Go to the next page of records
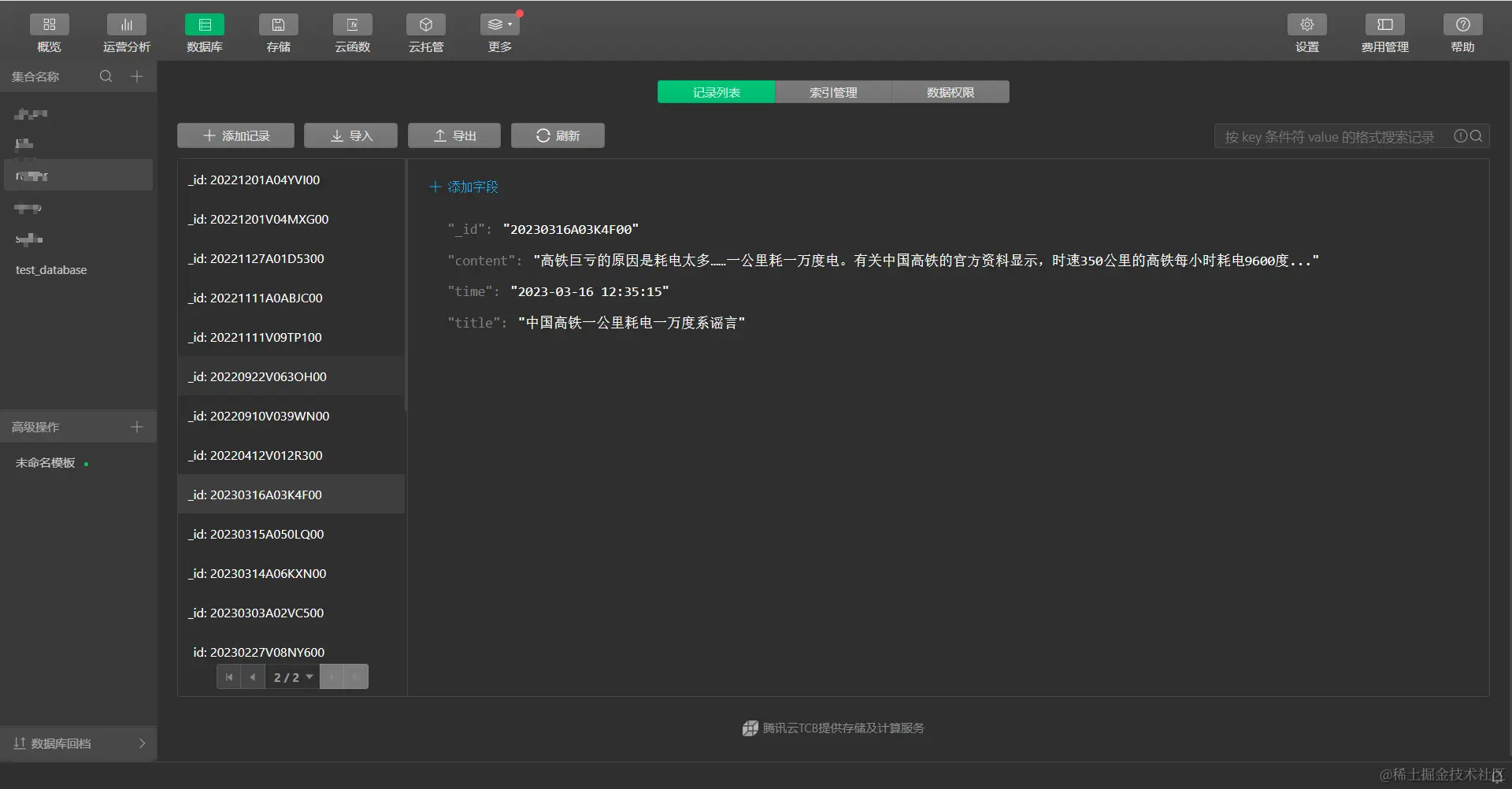 332,676
